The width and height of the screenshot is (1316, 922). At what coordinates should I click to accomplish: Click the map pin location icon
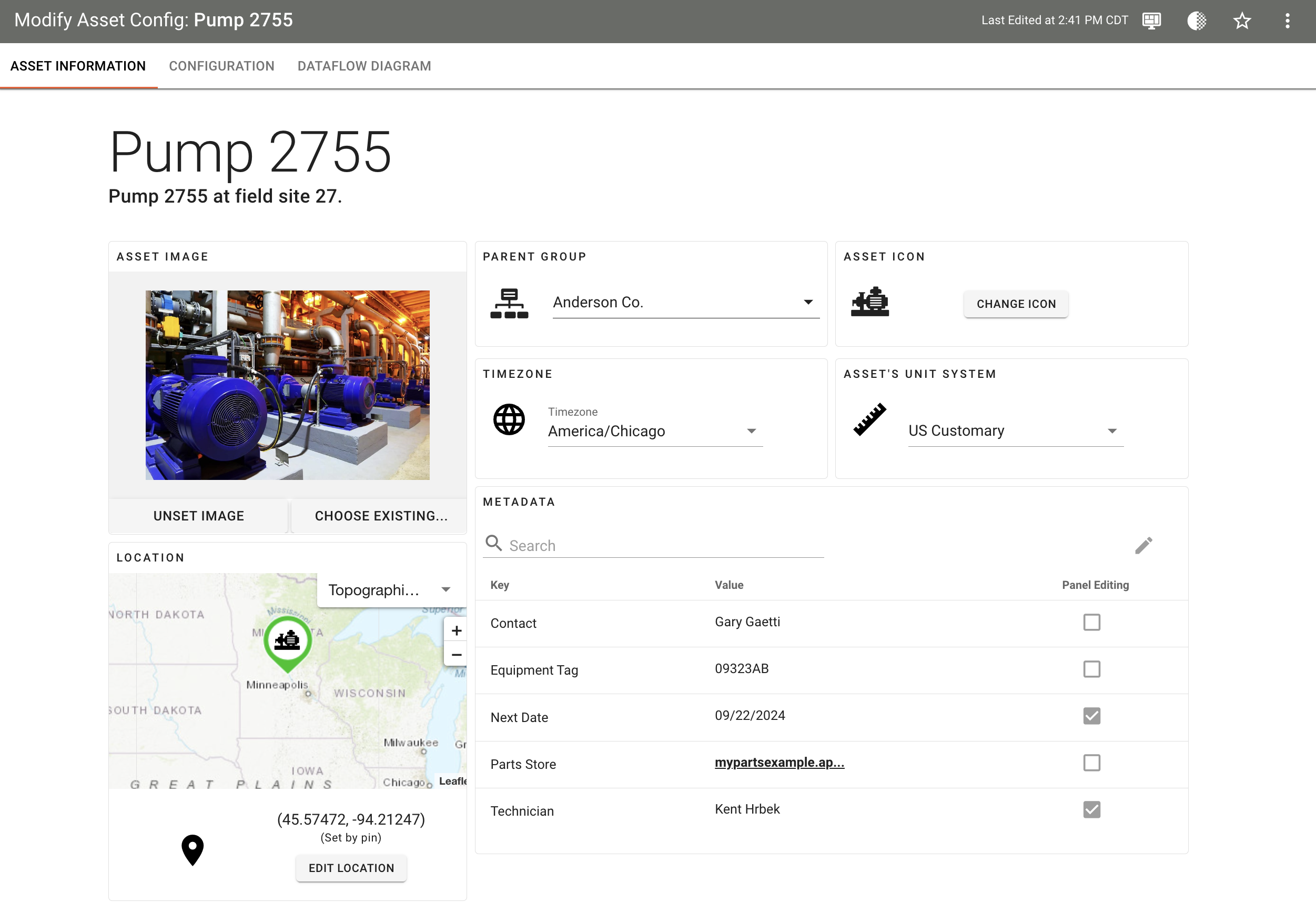point(192,848)
